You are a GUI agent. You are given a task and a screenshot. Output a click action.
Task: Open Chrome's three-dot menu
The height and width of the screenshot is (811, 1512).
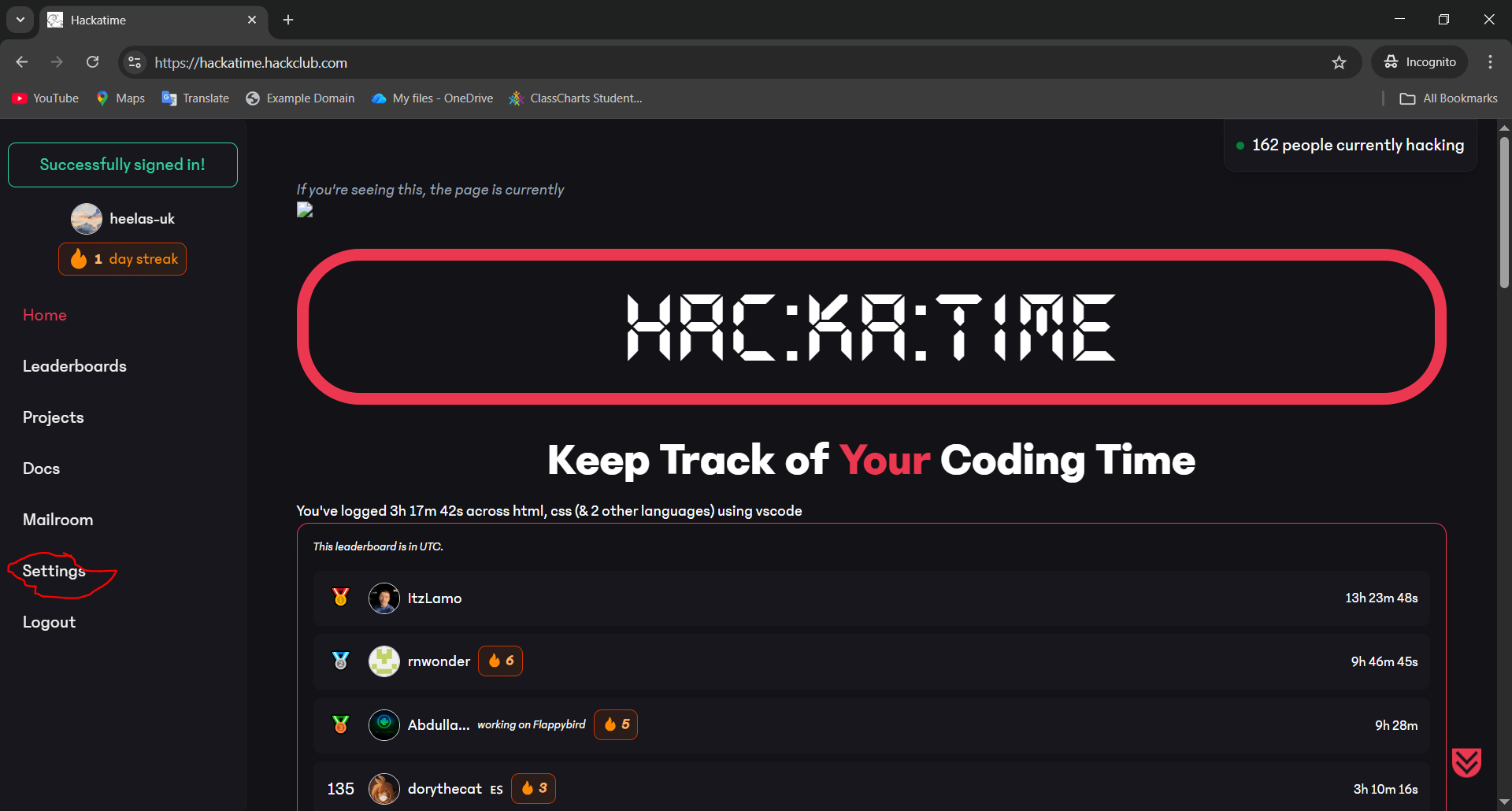tap(1490, 61)
